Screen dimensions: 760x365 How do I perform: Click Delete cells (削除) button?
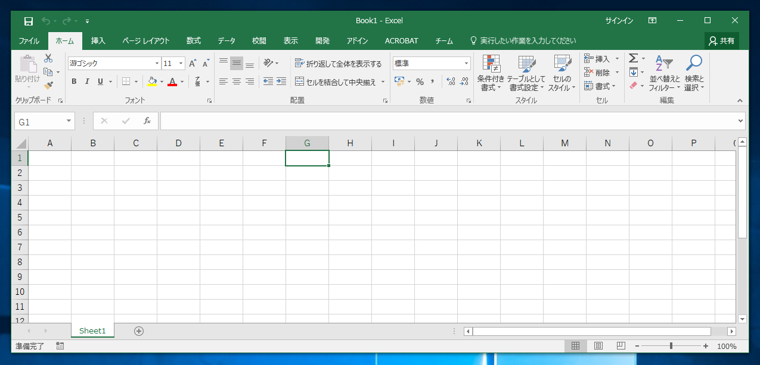pyautogui.click(x=597, y=73)
